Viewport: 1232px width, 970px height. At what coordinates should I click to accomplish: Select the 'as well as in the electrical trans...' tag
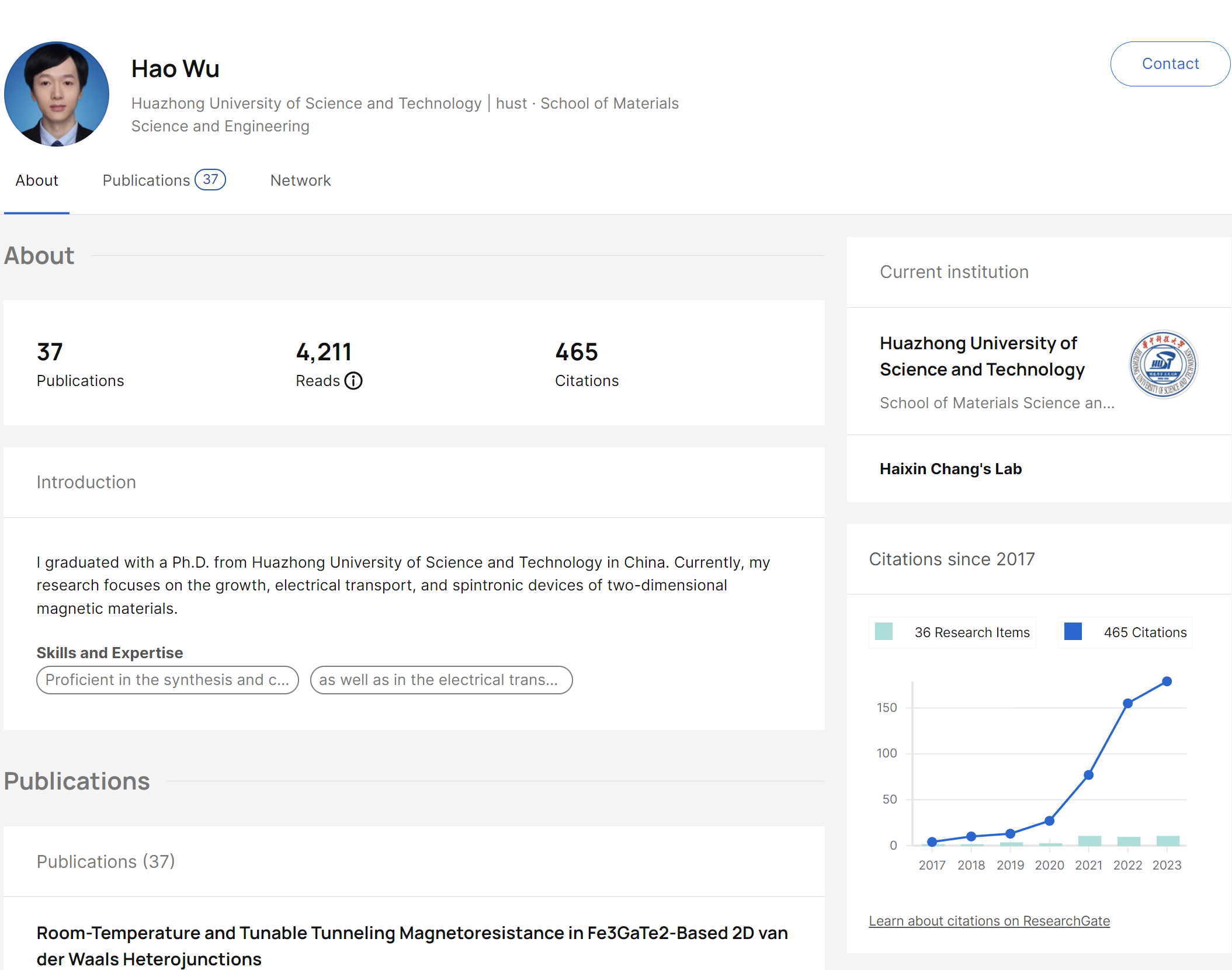coord(441,680)
